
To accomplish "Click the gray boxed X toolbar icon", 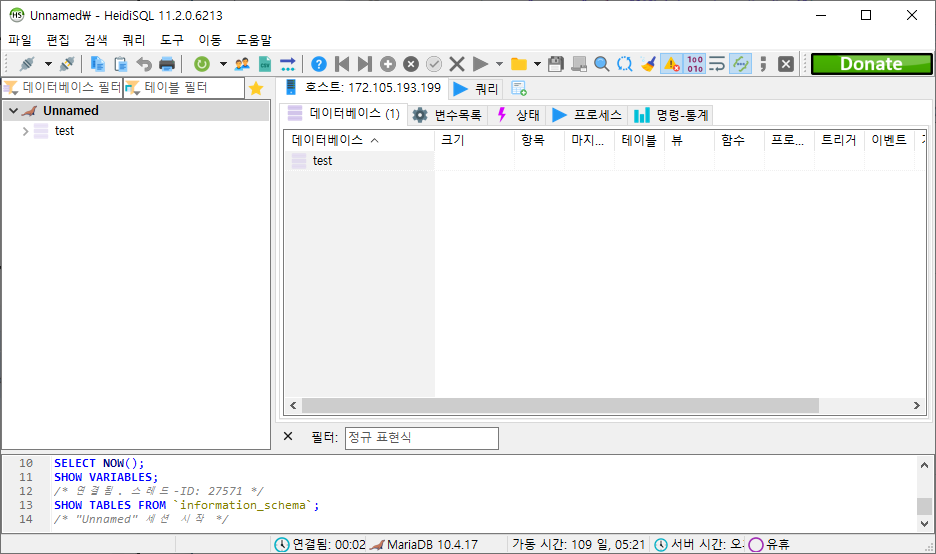I will point(786,64).
